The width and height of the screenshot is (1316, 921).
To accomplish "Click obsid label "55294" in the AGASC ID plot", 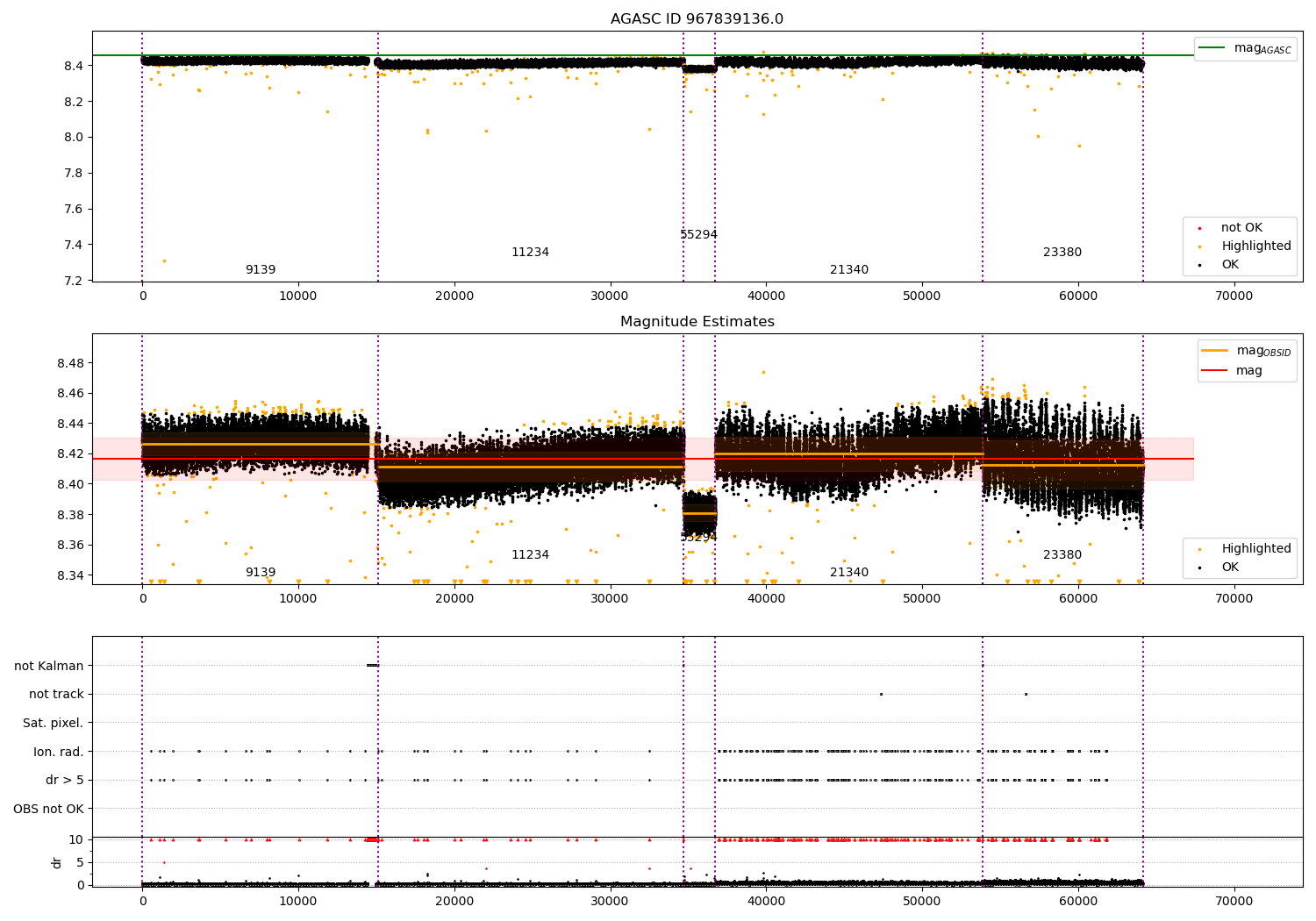I will pos(698,235).
